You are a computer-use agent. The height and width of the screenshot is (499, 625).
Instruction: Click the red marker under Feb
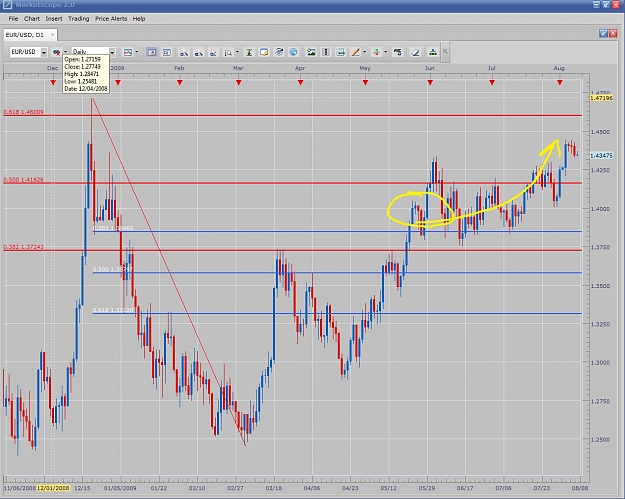pyautogui.click(x=180, y=83)
